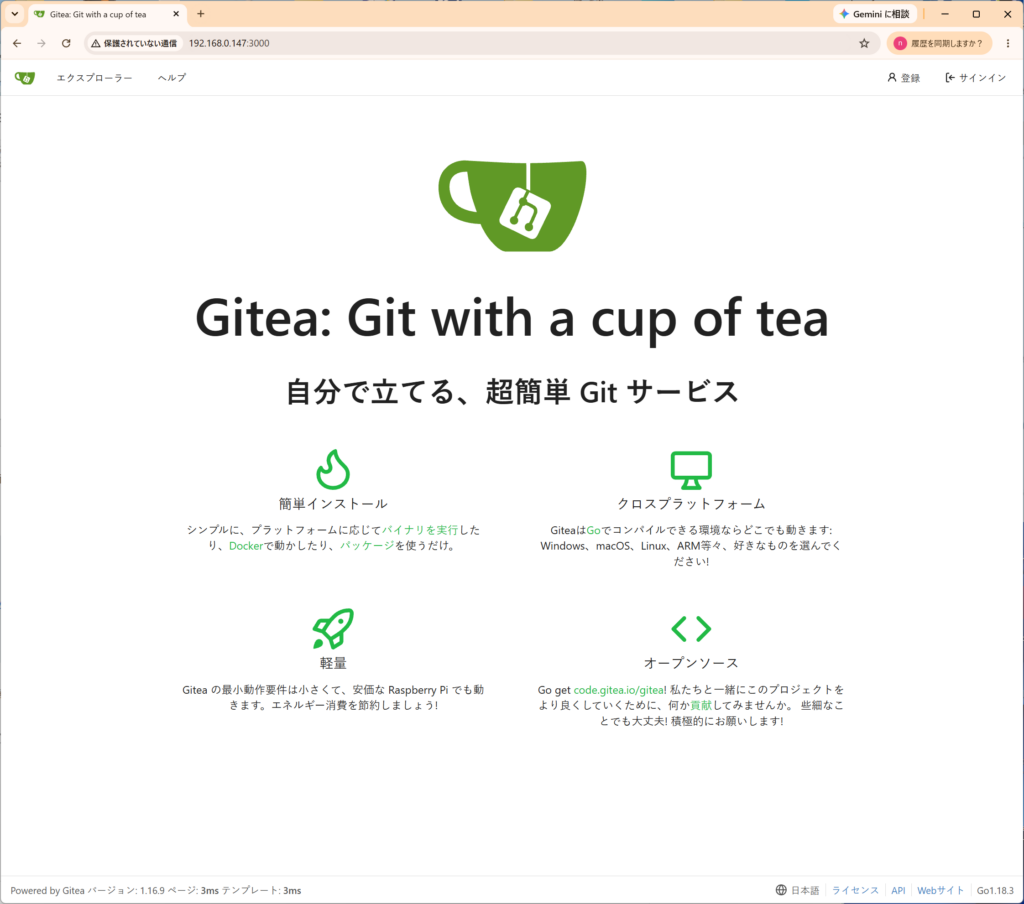Open the エクスプローラー menu item
This screenshot has width=1024, height=904.
(x=94, y=78)
